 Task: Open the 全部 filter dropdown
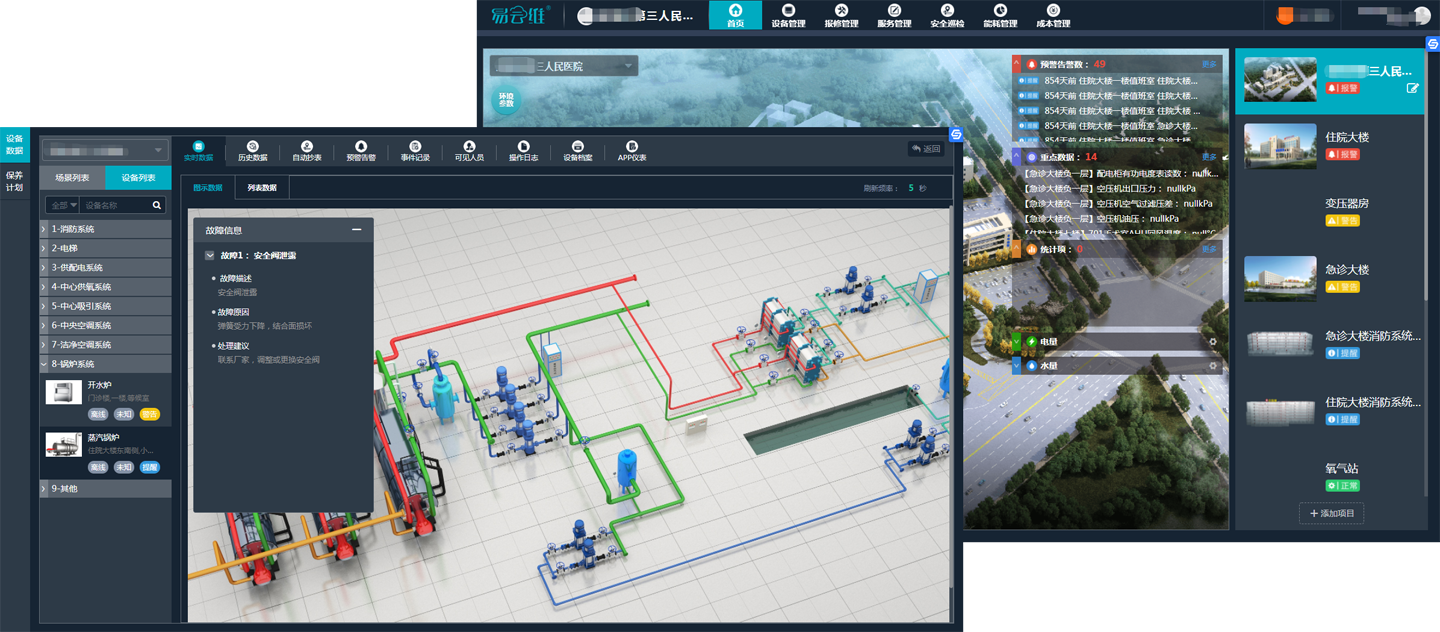coord(61,205)
